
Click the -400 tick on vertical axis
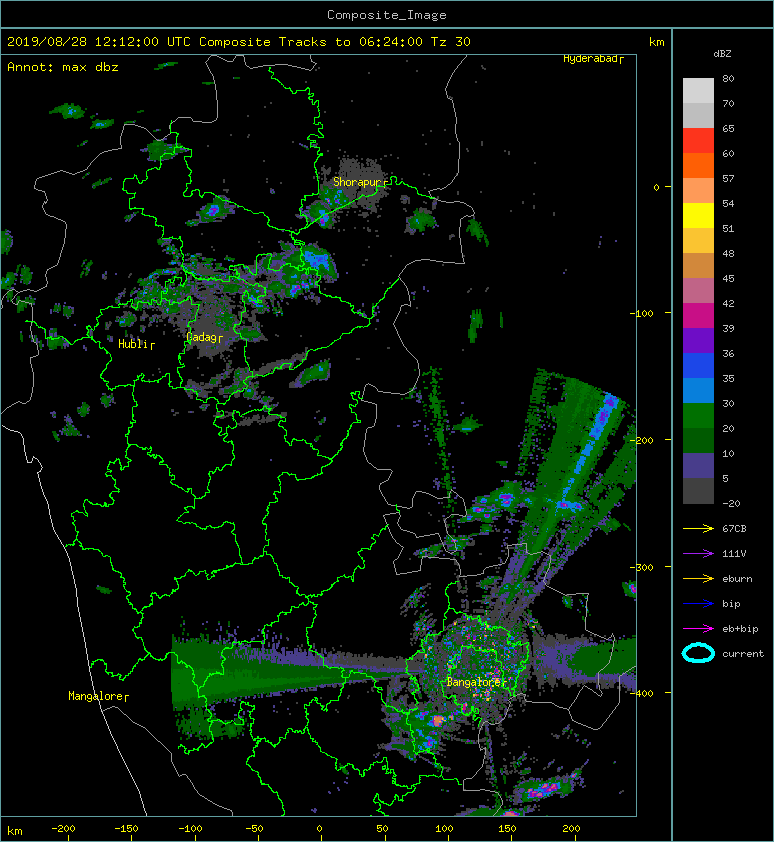(641, 693)
